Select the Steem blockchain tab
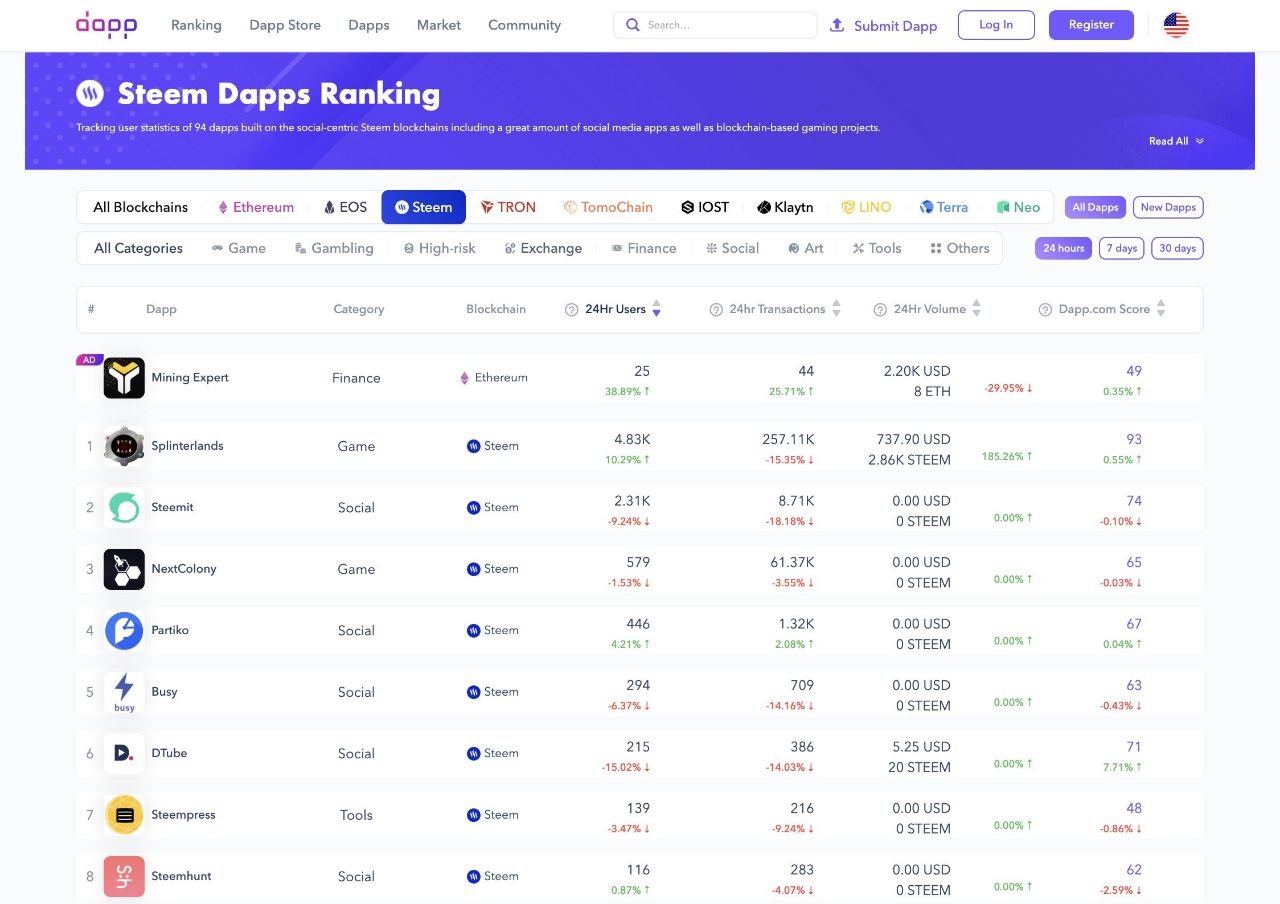Viewport: 1280px width, 904px height. coord(424,207)
